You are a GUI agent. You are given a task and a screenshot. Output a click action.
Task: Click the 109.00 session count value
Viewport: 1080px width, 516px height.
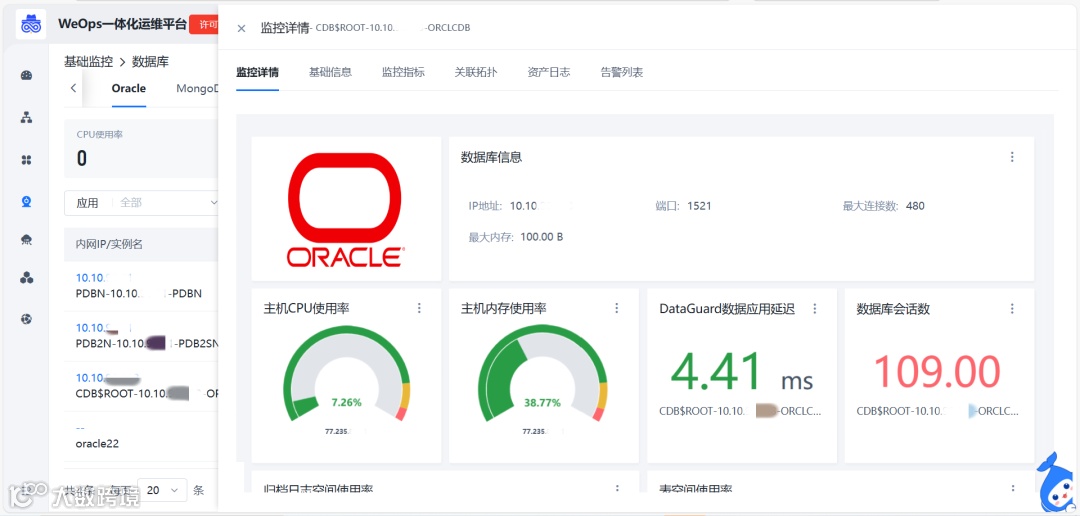pyautogui.click(x=937, y=372)
